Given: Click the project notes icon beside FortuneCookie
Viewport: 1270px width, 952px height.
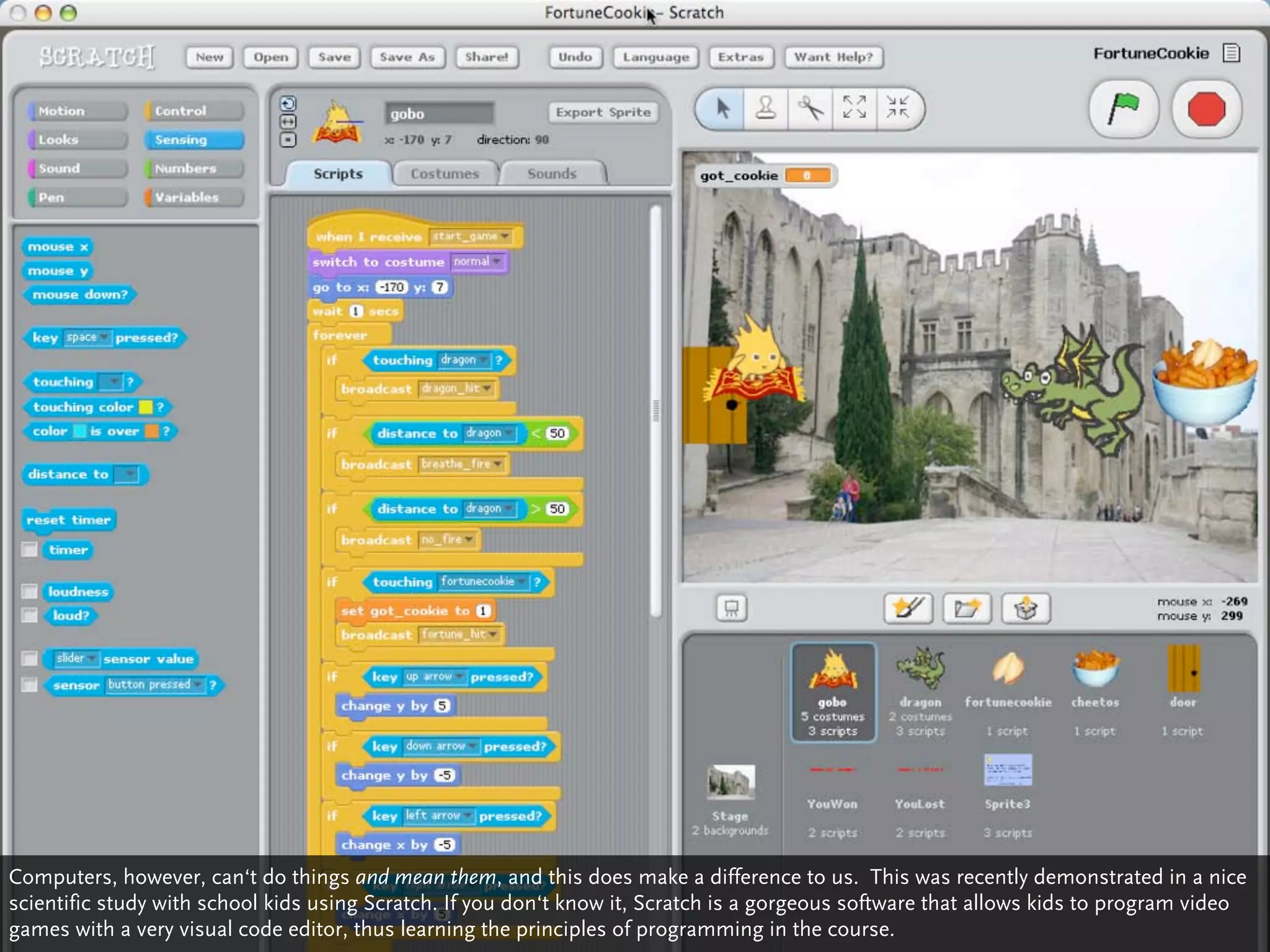Looking at the screenshot, I should point(1232,53).
